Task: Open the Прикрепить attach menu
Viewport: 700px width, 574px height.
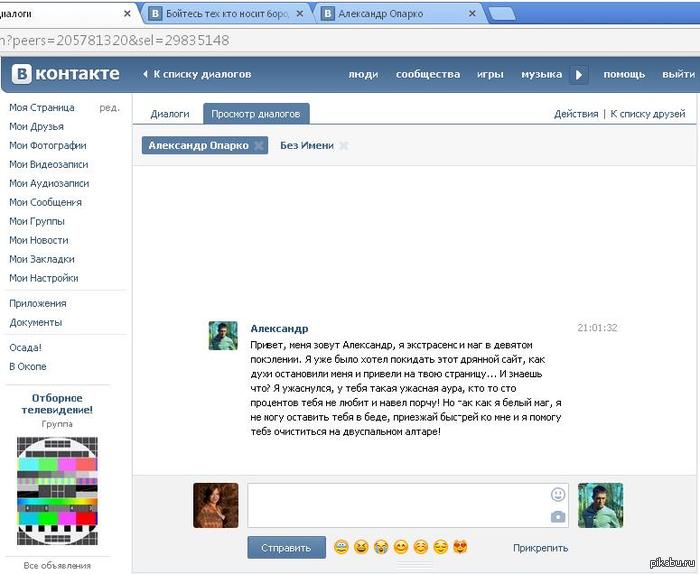Action: [540, 548]
